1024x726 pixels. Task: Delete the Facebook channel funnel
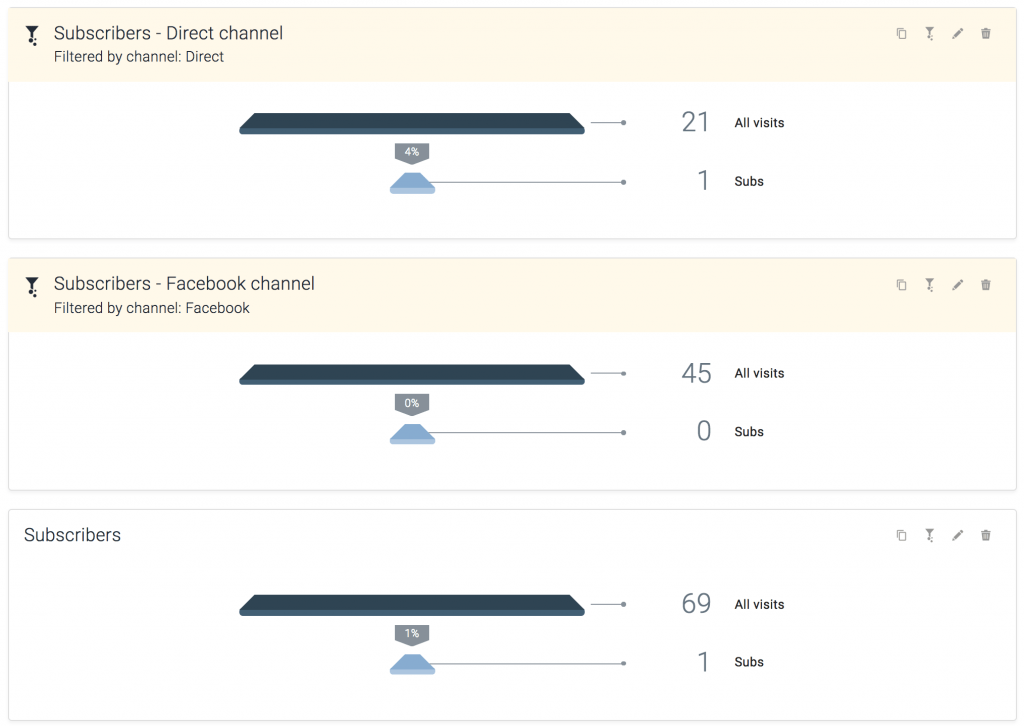click(985, 285)
